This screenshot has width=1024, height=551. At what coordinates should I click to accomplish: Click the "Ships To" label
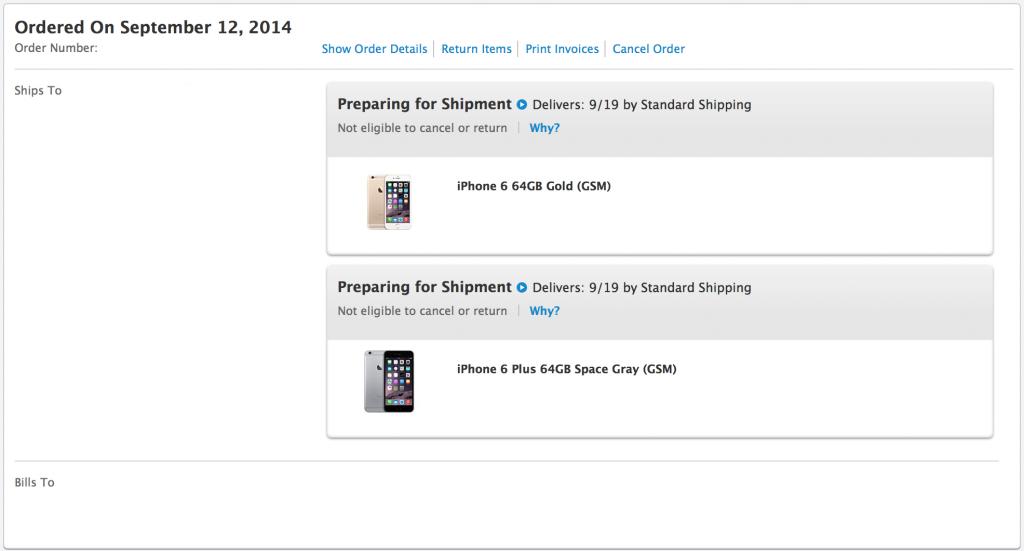click(x=38, y=91)
